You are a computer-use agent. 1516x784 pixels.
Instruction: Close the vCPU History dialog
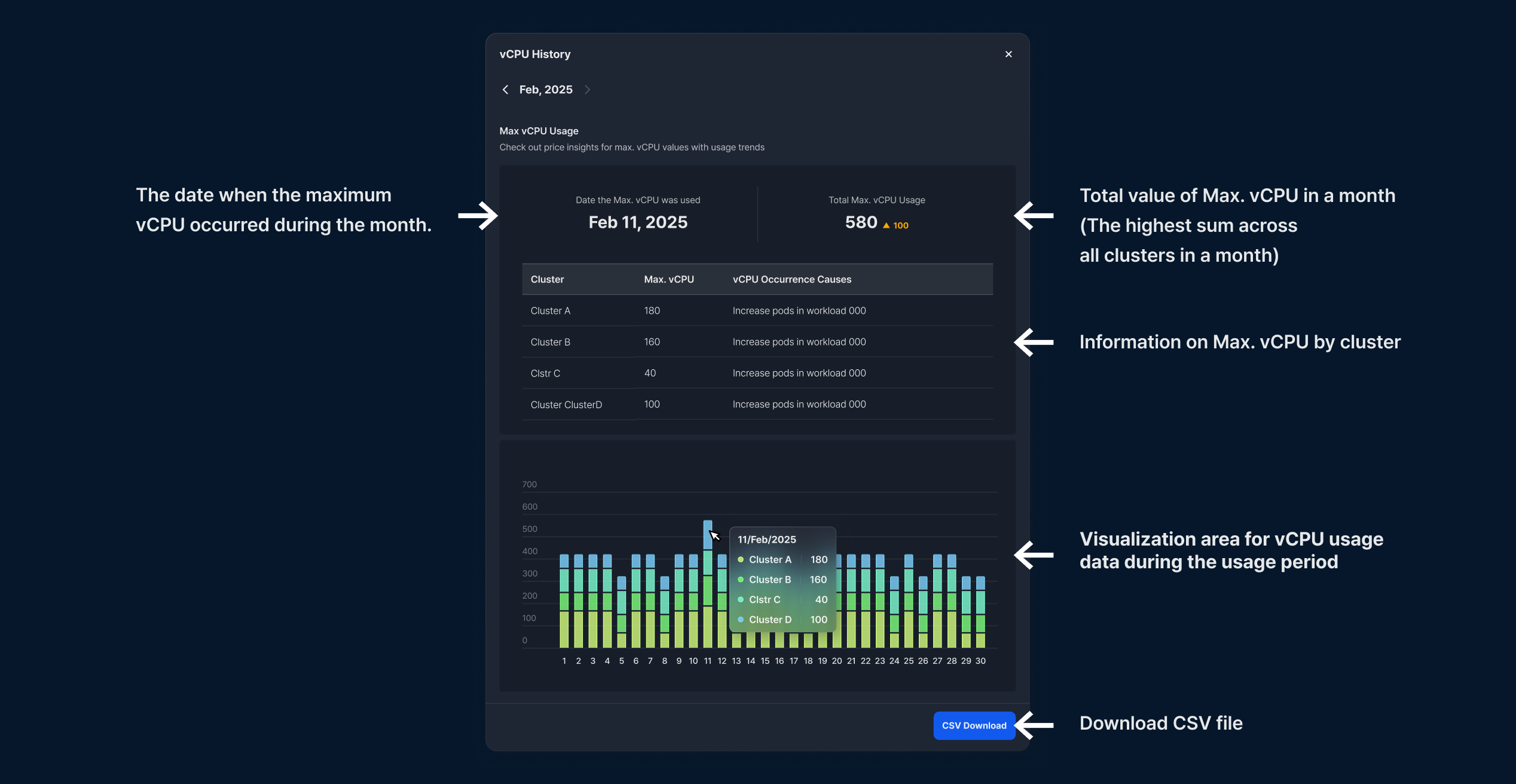coord(1008,54)
